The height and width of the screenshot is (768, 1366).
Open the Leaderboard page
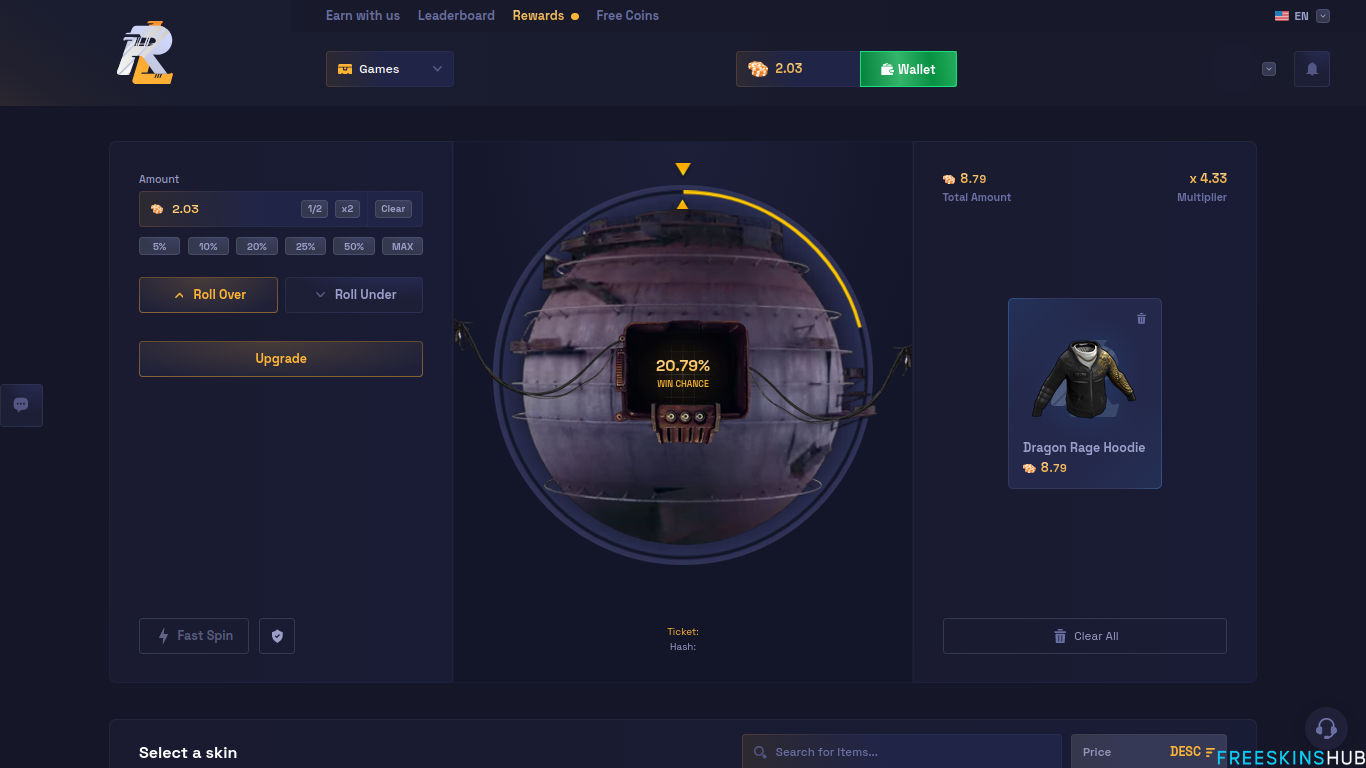tap(456, 16)
